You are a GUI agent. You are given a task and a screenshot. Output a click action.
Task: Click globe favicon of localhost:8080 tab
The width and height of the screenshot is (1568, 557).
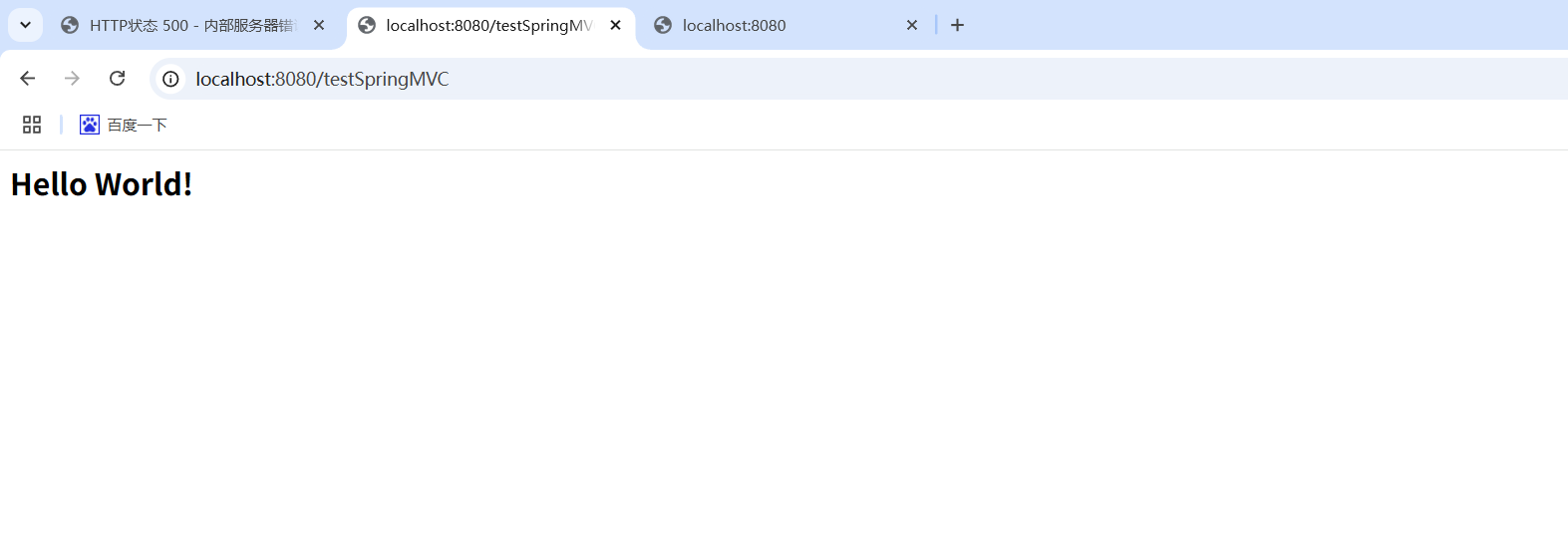[x=663, y=25]
